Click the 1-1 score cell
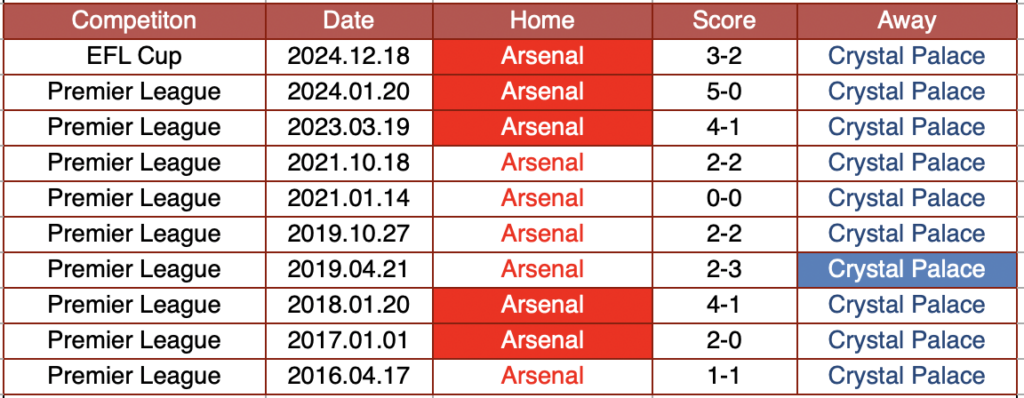Viewport: 1024px width, 398px height. click(724, 376)
